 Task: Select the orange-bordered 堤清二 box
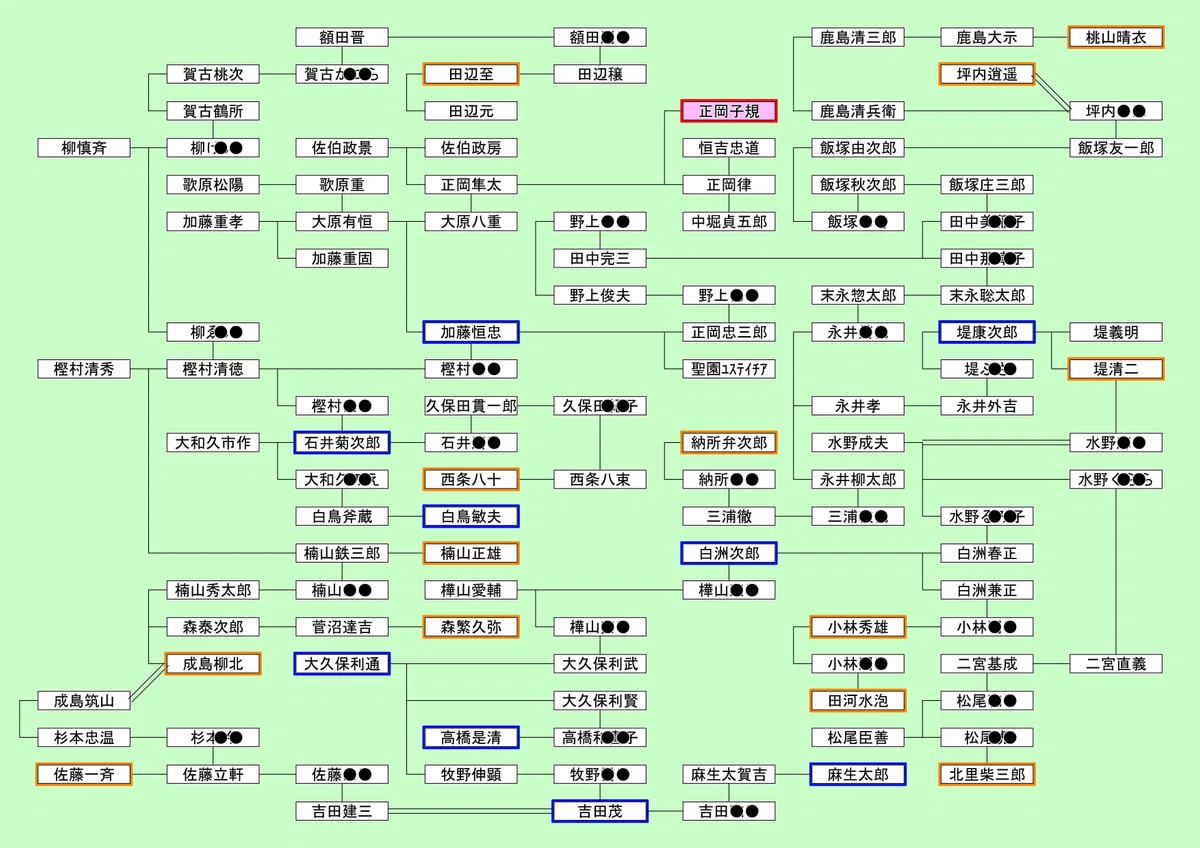click(x=1116, y=370)
